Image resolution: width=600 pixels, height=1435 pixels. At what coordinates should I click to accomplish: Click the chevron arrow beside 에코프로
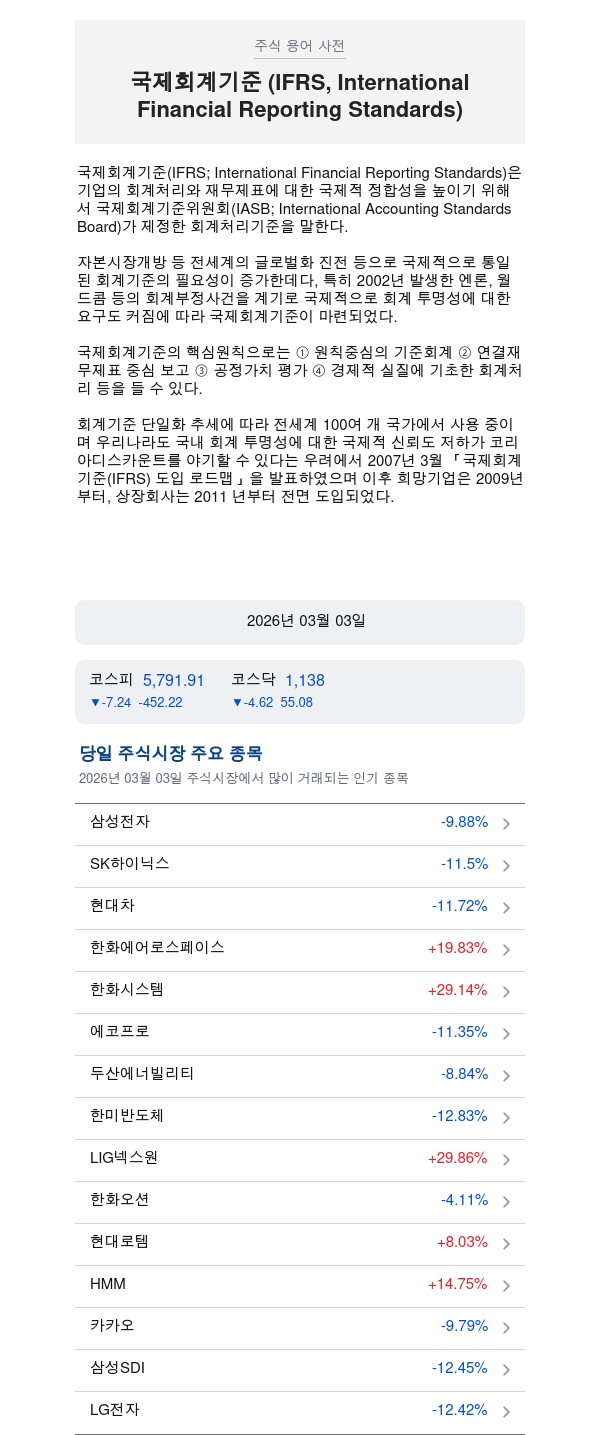(506, 1034)
